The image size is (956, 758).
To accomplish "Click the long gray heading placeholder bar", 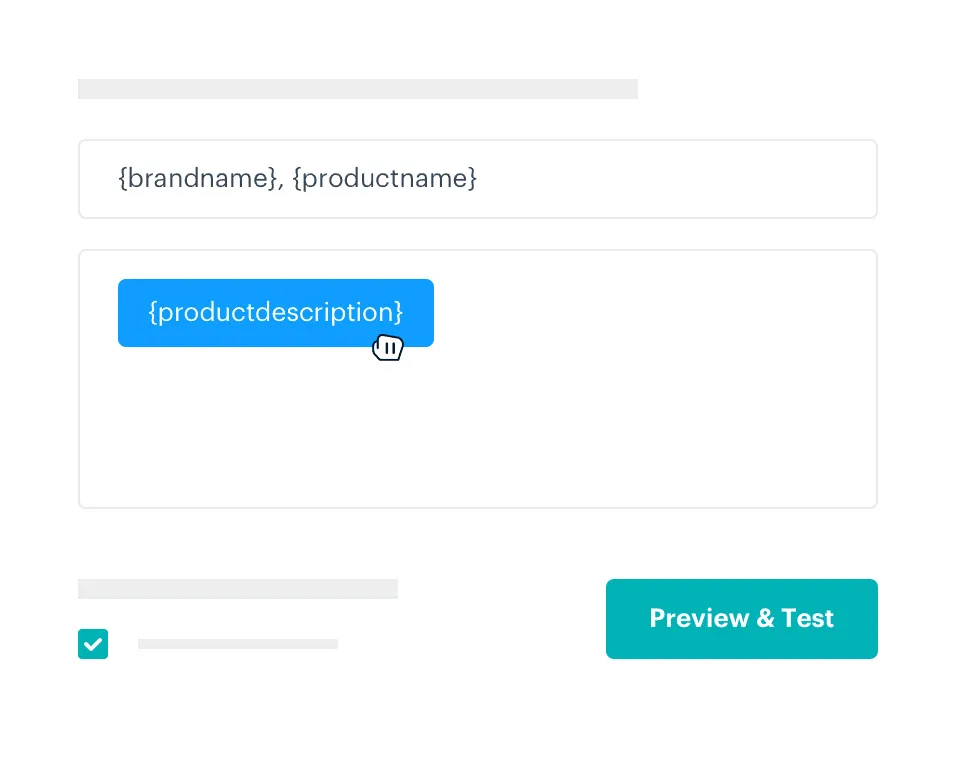I will pos(358,89).
